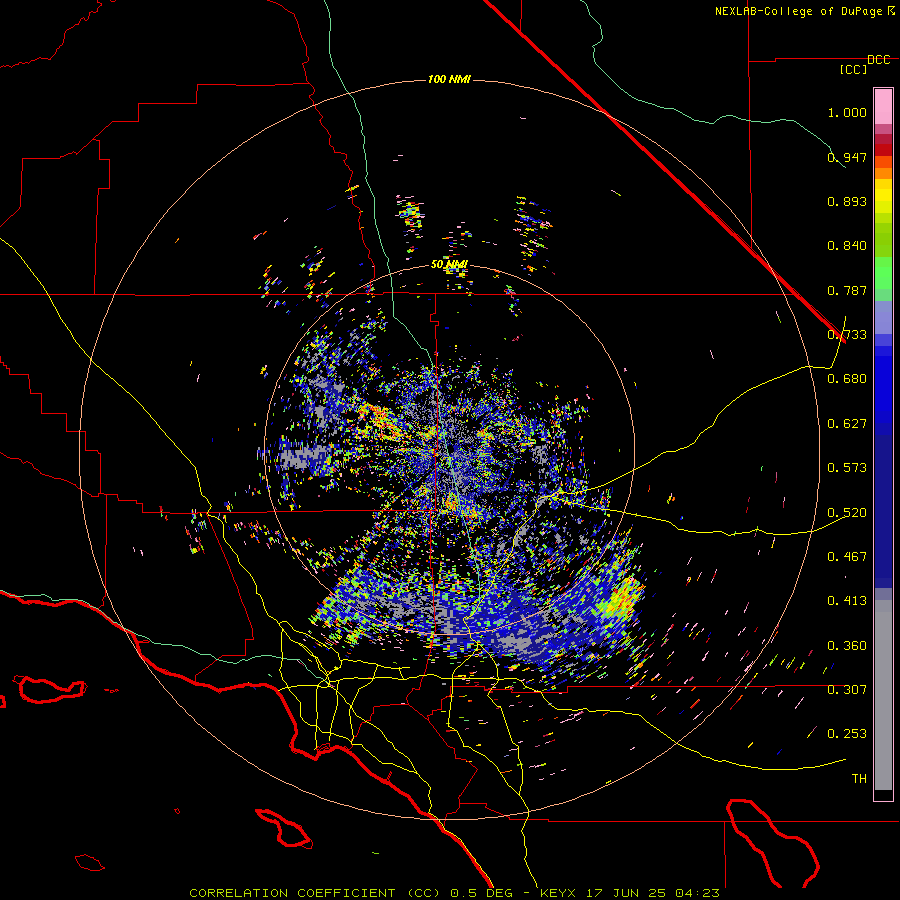Select the 0.947 legend value
This screenshot has width=900, height=900.
[847, 157]
